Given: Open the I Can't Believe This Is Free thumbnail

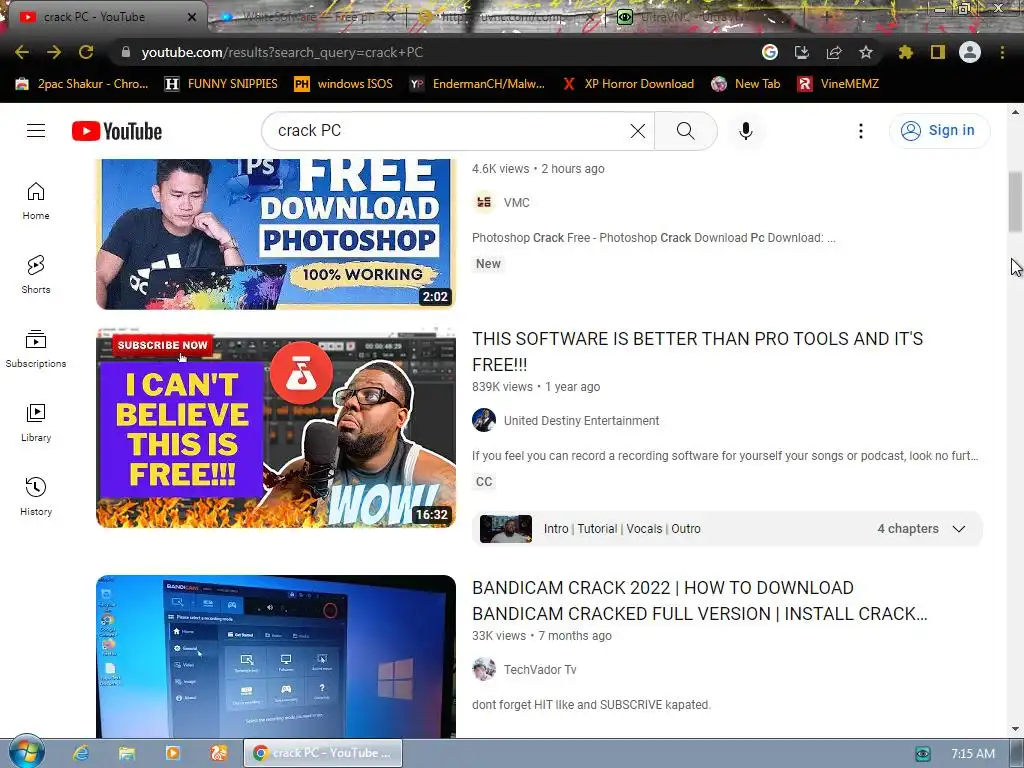Looking at the screenshot, I should pos(276,428).
